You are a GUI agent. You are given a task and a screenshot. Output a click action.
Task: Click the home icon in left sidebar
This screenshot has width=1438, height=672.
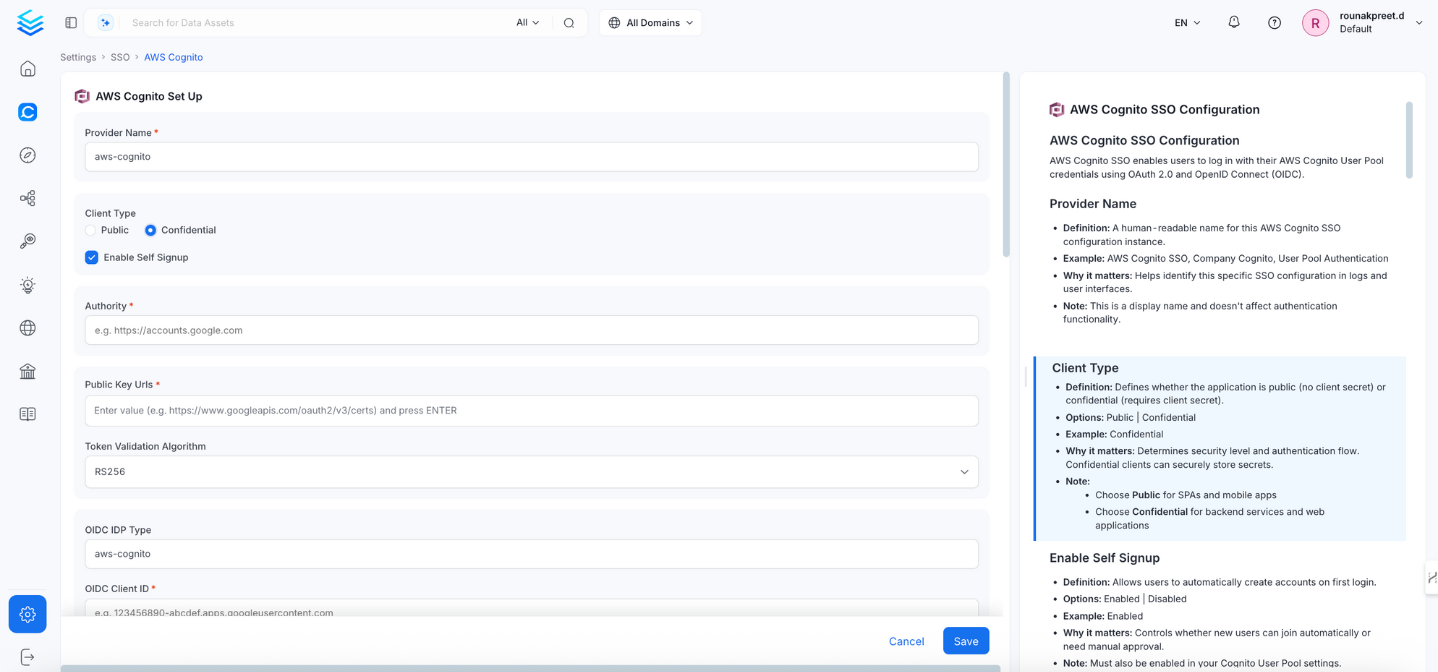[x=28, y=69]
